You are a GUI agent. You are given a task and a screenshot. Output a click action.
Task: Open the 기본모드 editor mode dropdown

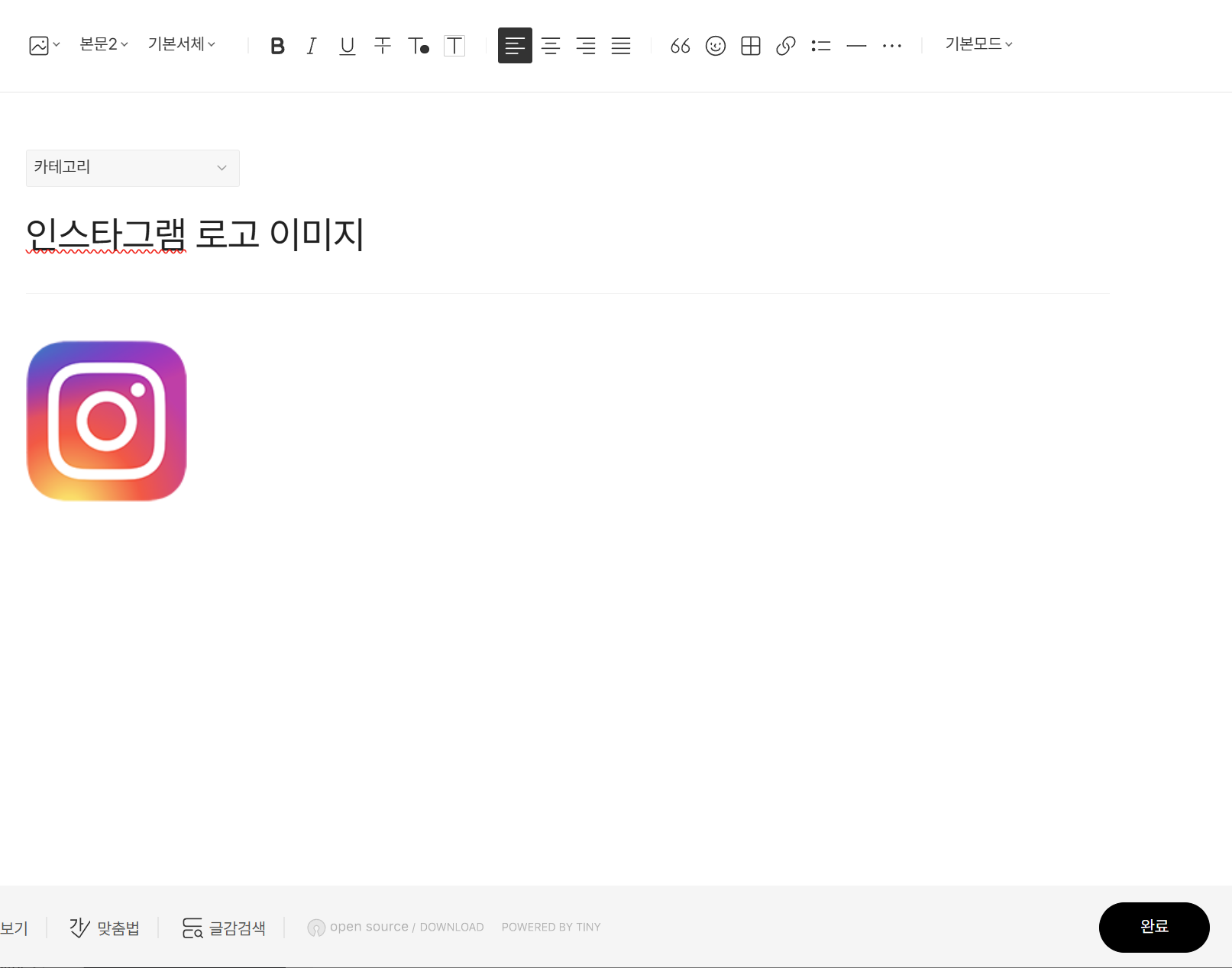click(979, 44)
